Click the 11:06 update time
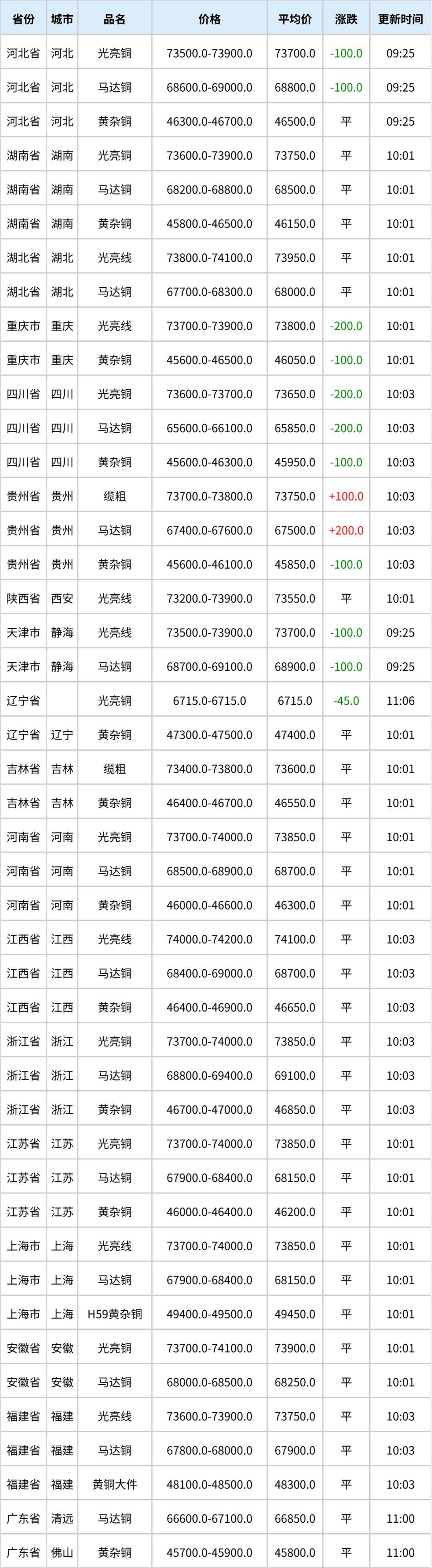This screenshot has height=1568, width=432. coord(400,701)
